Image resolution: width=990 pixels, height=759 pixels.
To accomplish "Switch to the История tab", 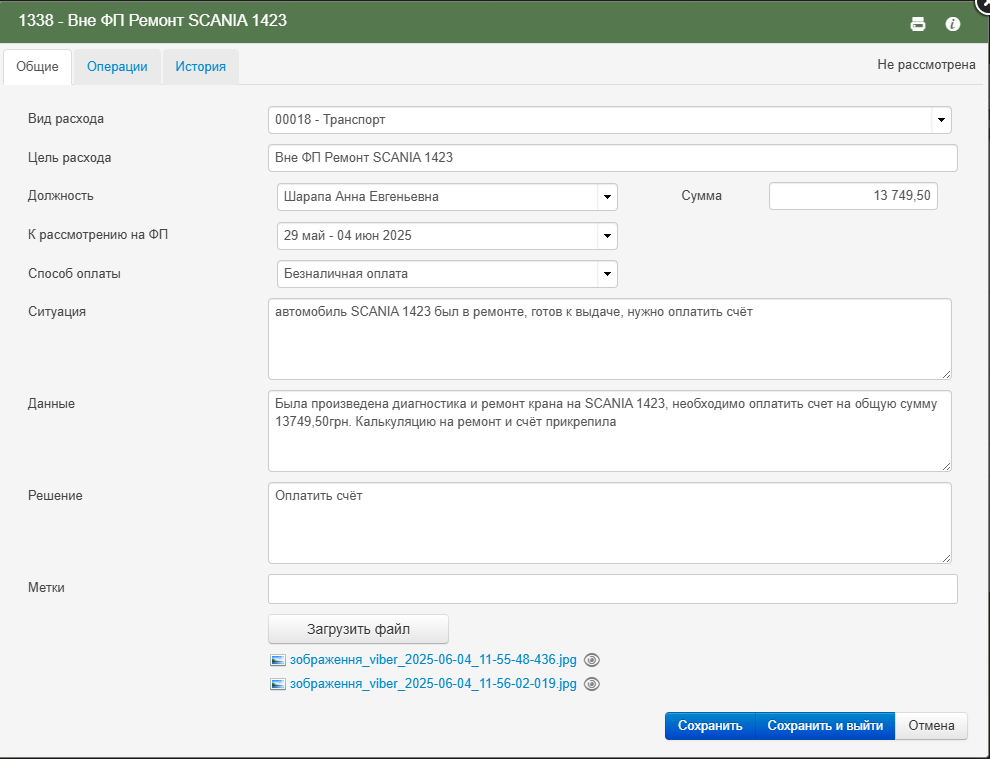I will [x=200, y=67].
